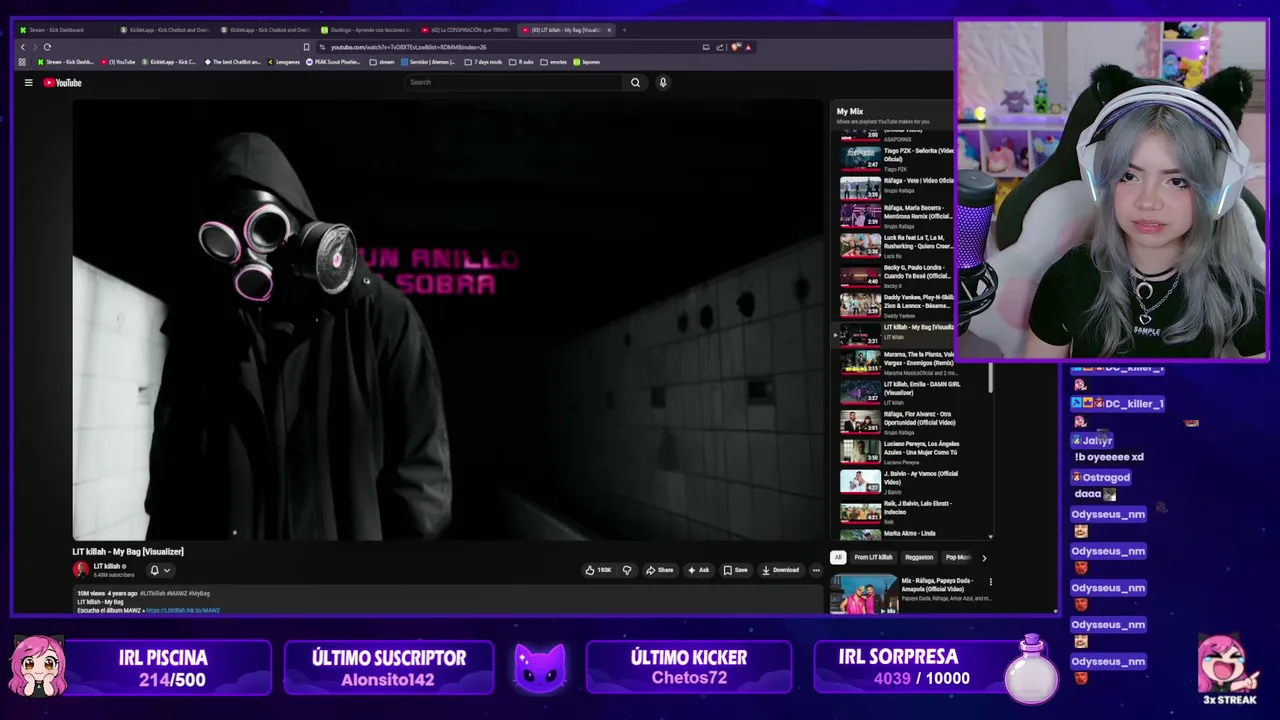
Task: Open the Japones bookmark
Action: point(587,62)
